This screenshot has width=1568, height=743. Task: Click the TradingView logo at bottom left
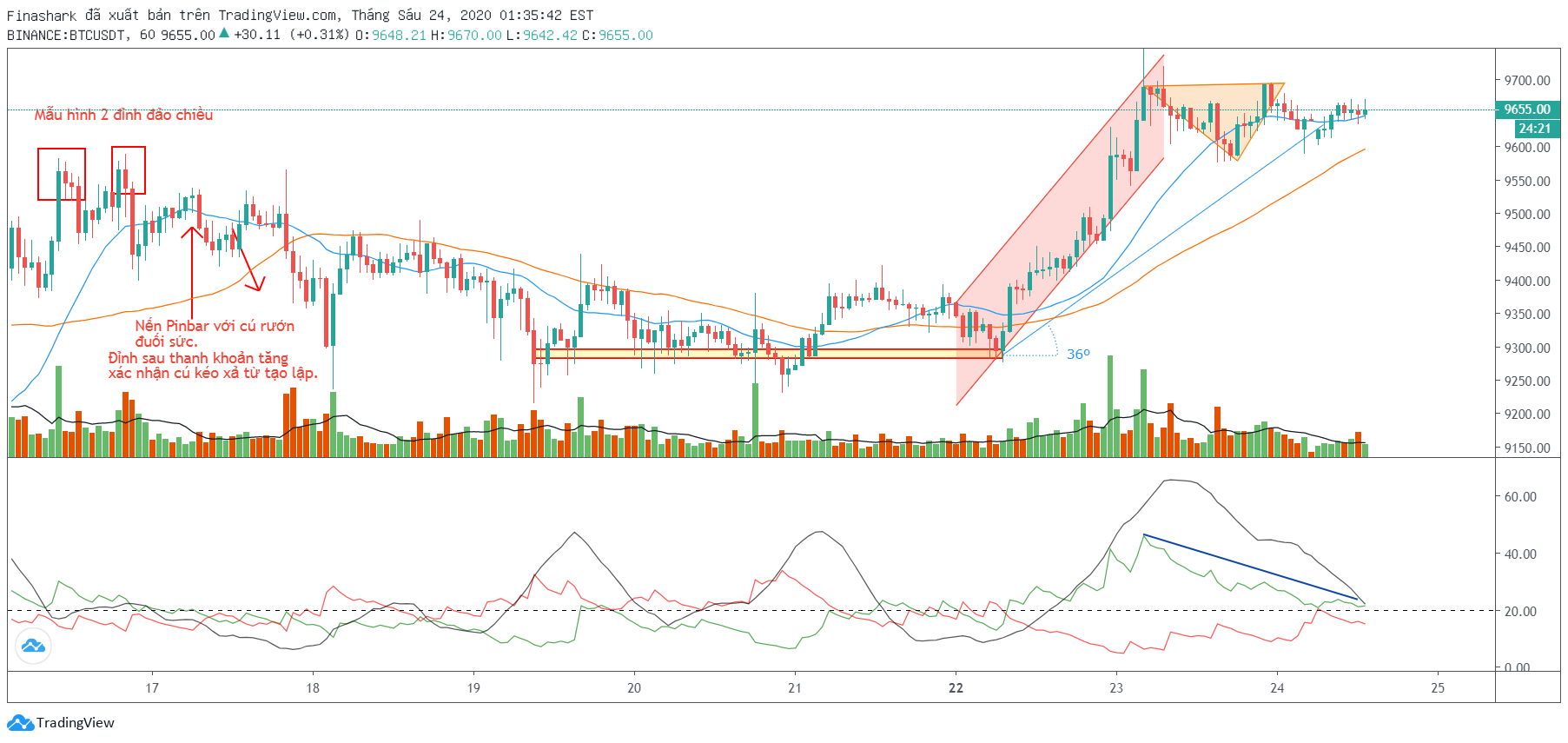(61, 723)
